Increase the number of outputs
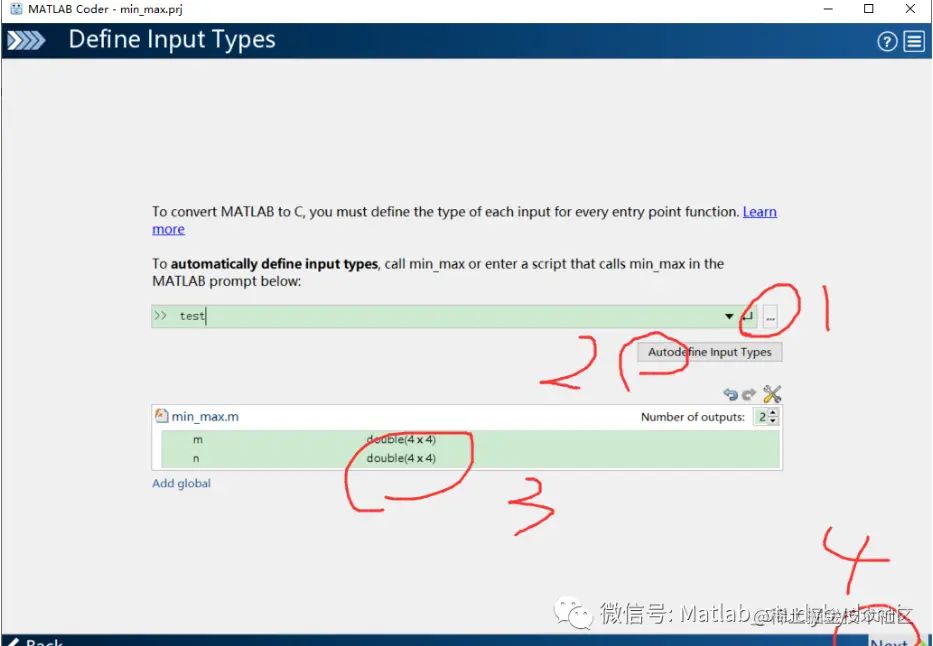The width and height of the screenshot is (933, 646). point(772,412)
